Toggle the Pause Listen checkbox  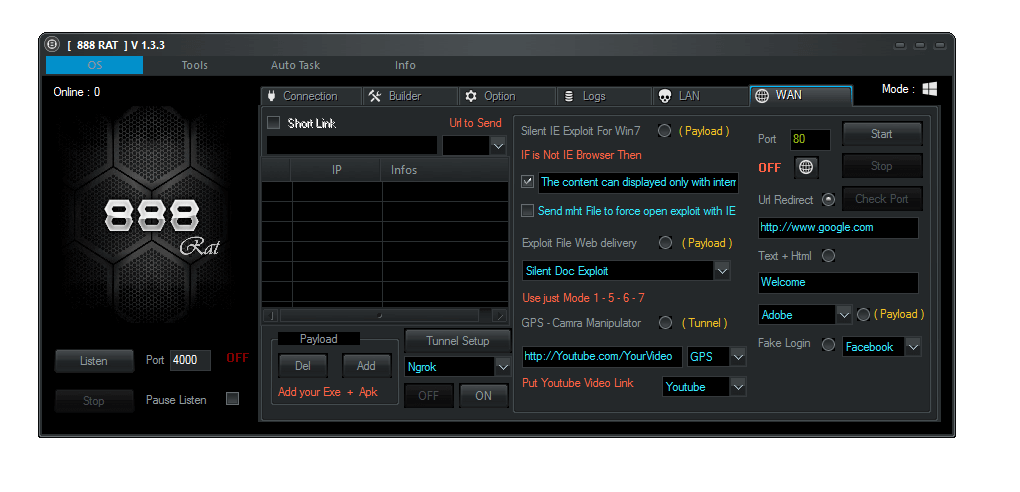click(233, 399)
